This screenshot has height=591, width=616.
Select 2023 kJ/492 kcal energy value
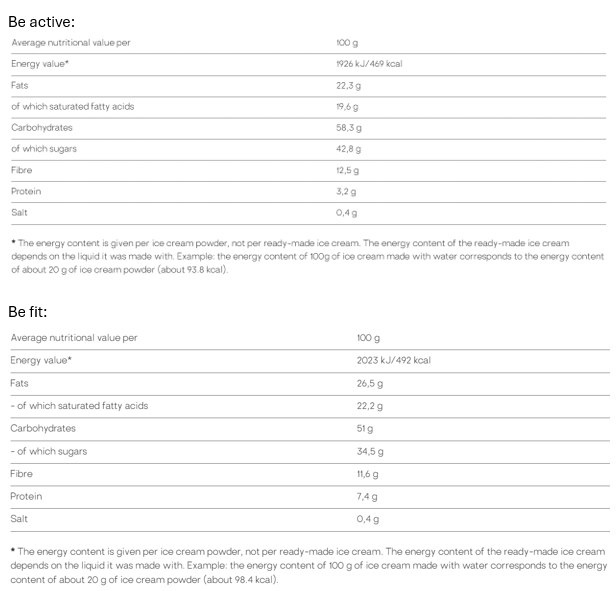click(393, 360)
